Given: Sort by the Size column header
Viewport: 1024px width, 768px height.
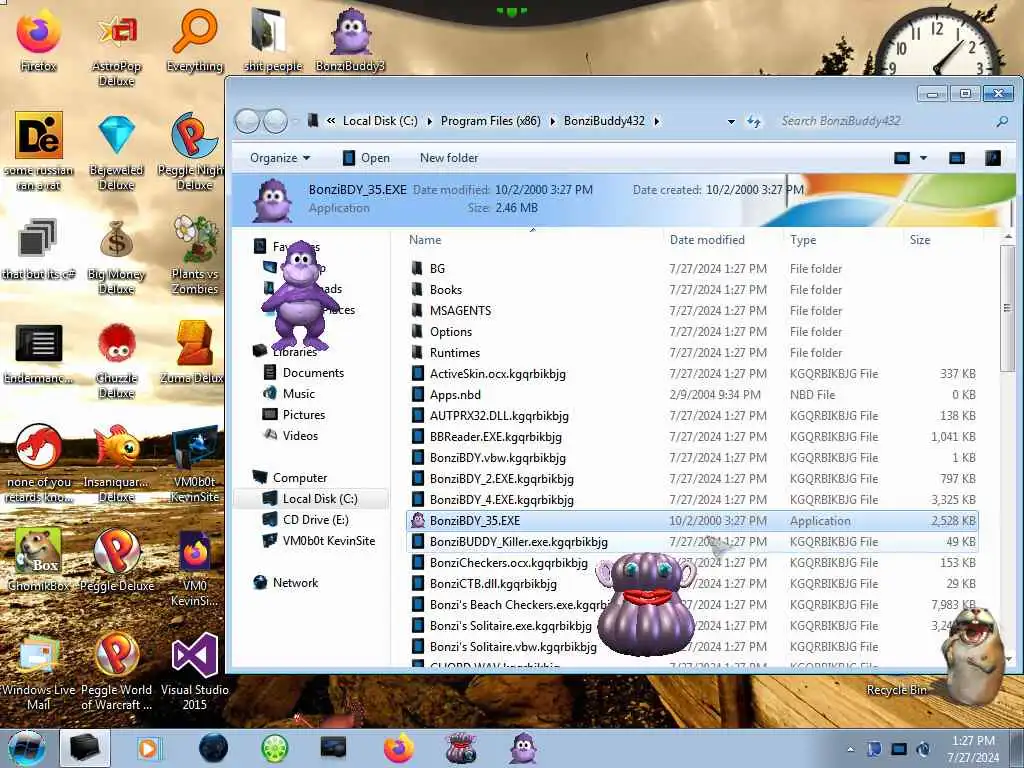Looking at the screenshot, I should tap(920, 240).
